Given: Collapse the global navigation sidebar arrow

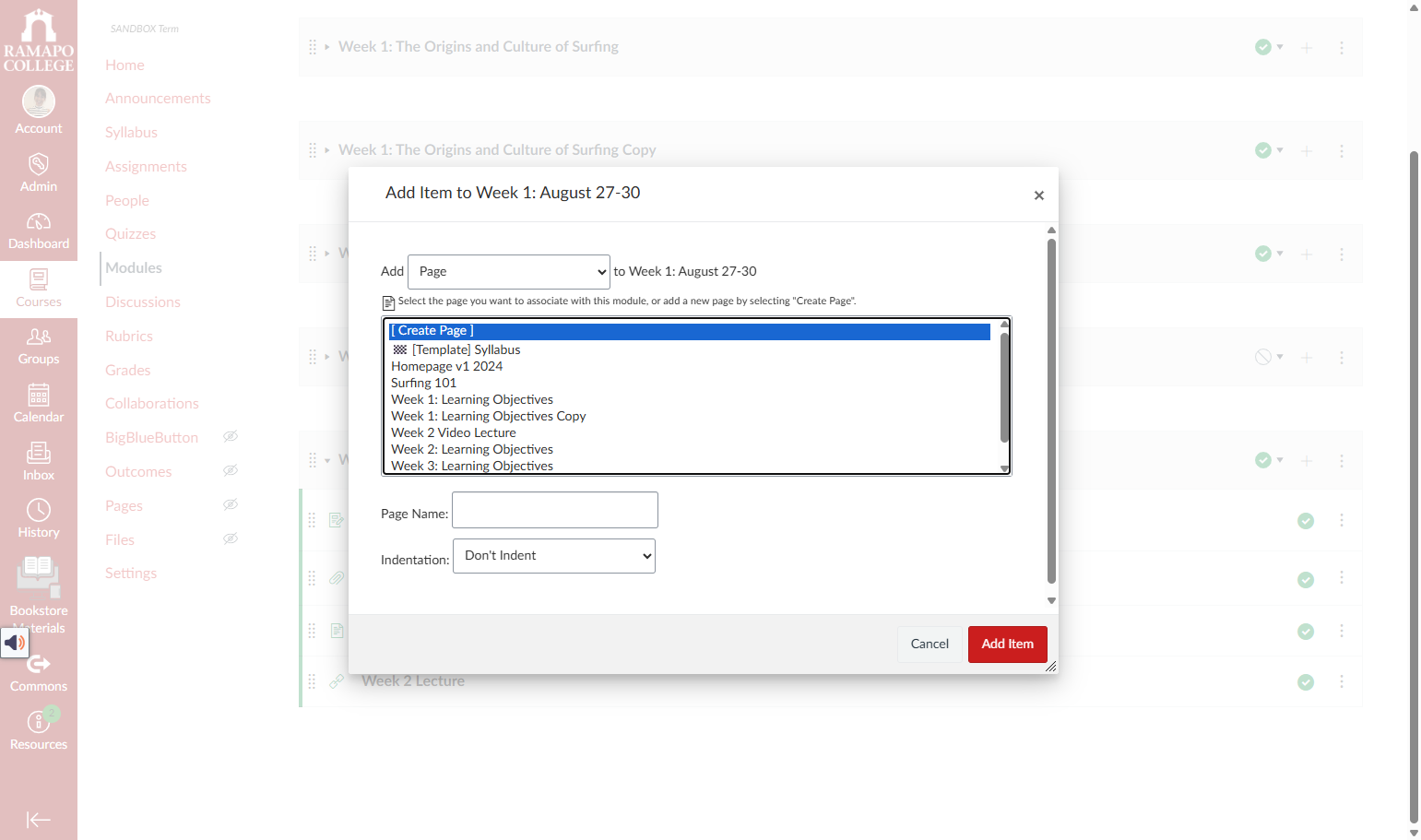Looking at the screenshot, I should pos(39,820).
